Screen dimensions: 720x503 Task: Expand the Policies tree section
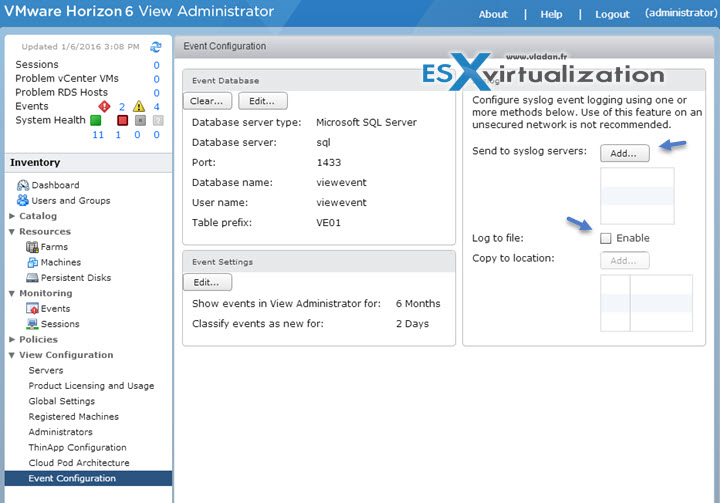pos(12,339)
